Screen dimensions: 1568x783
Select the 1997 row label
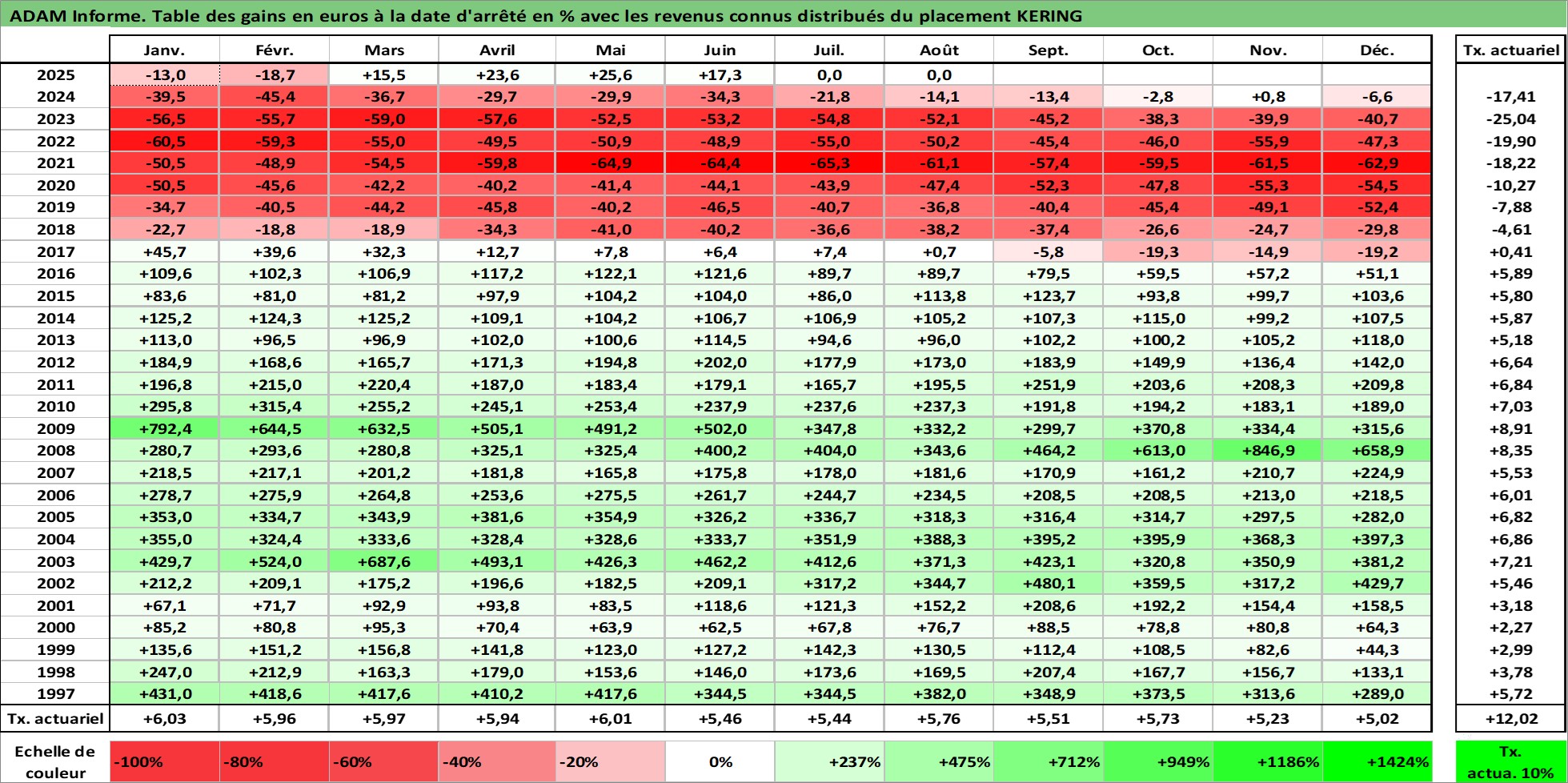tap(55, 694)
